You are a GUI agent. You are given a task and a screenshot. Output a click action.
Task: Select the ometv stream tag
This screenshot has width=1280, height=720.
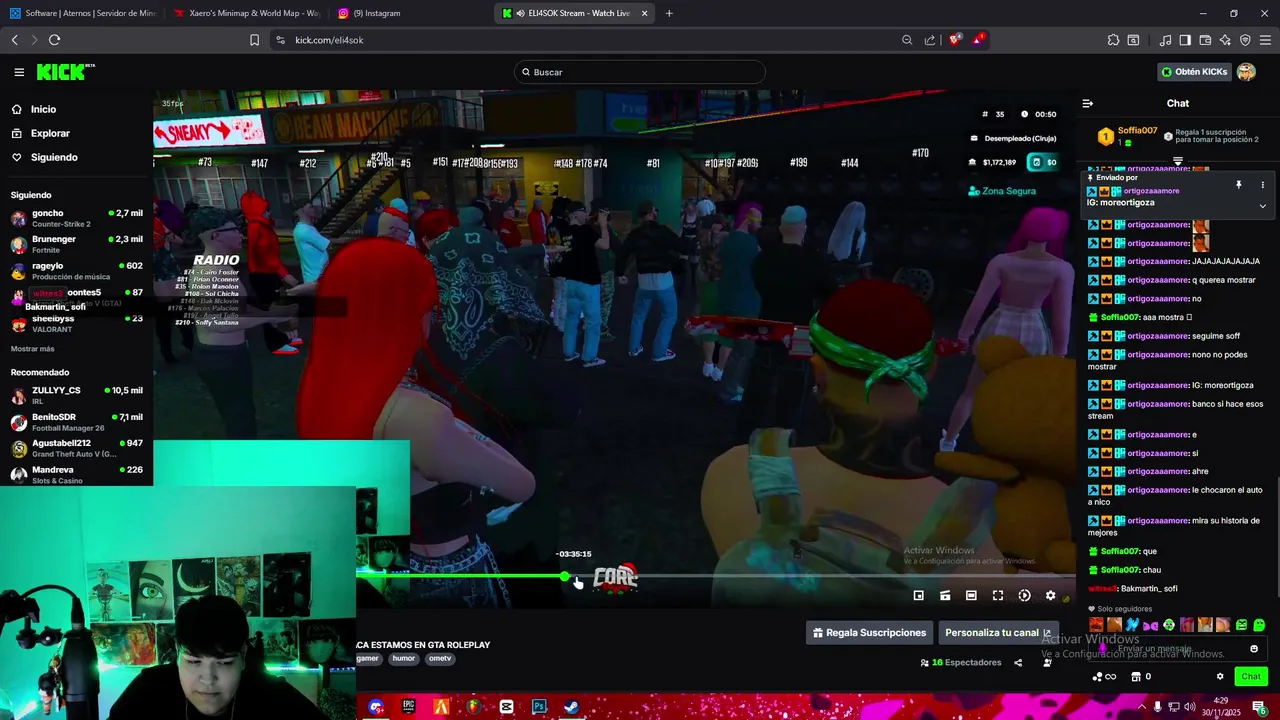(x=440, y=659)
